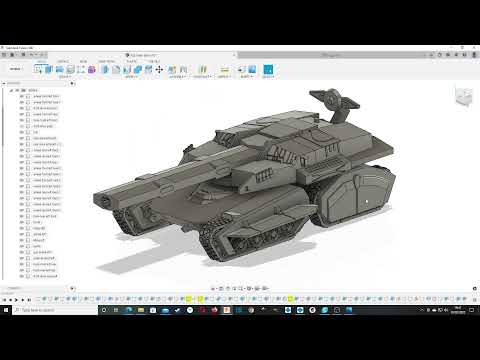Switch to the SHEET METAL toolbar tab
The height and width of the screenshot is (360, 480).
pos(107,61)
